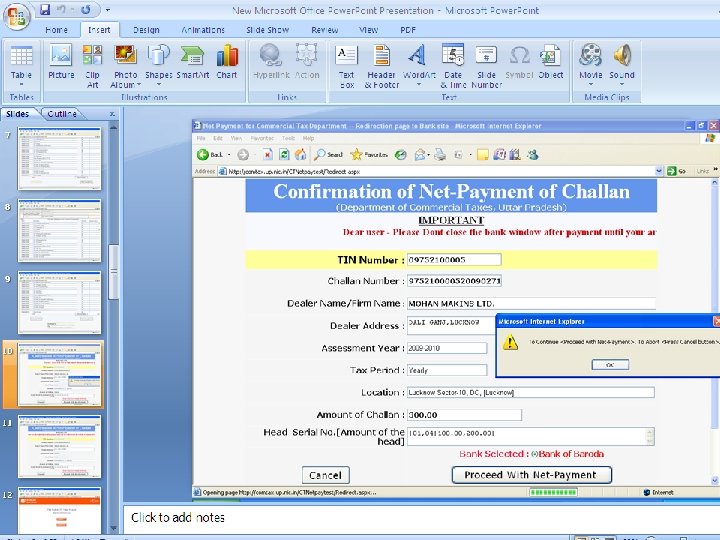Insert a Text Box

346,66
